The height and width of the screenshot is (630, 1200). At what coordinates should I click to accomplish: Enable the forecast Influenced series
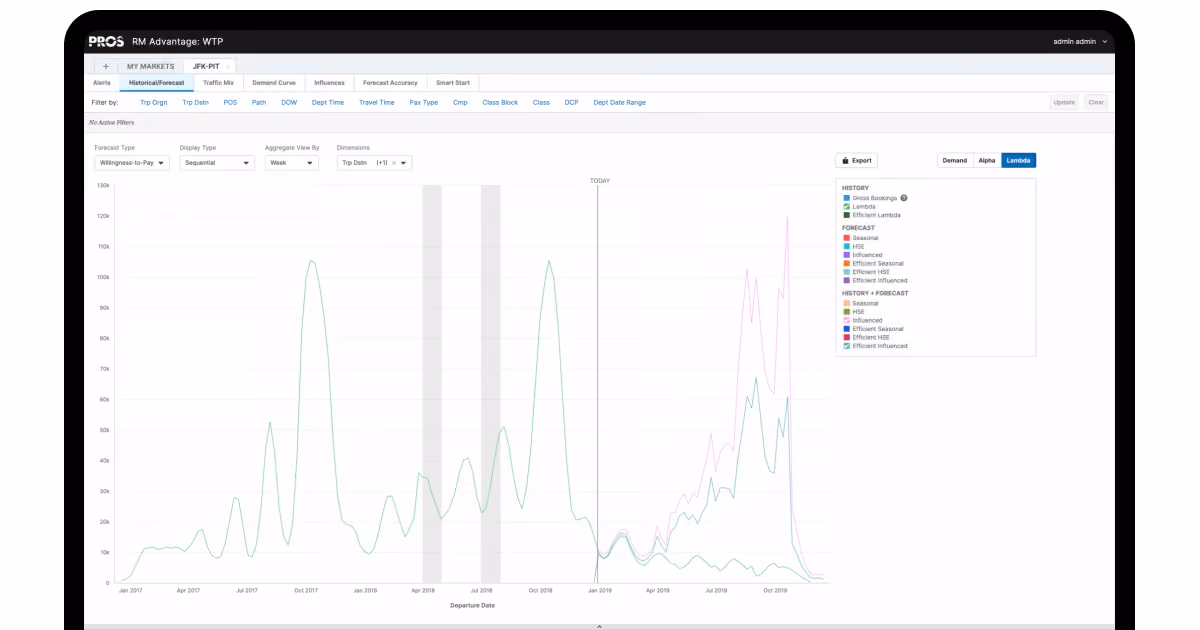tap(846, 255)
